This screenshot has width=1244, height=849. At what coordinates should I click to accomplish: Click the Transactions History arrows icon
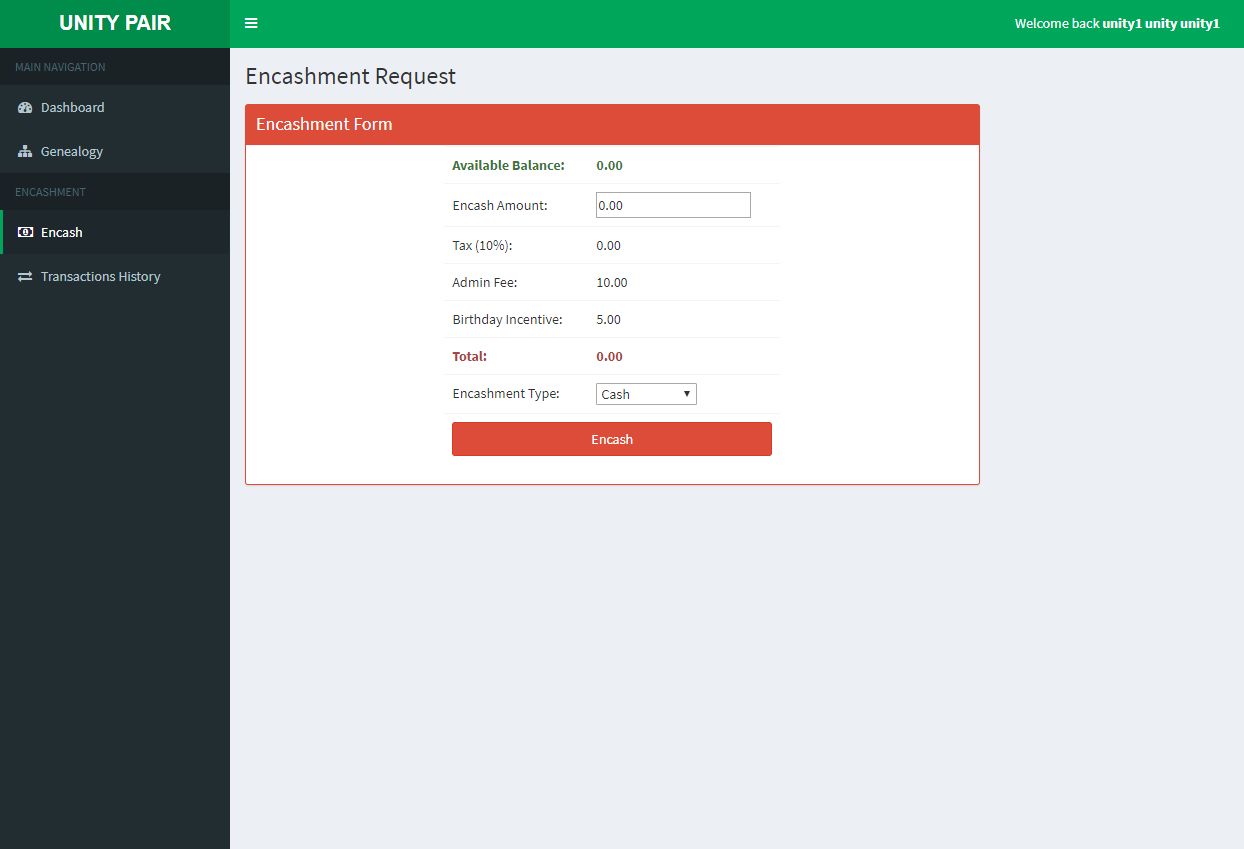[x=25, y=277]
